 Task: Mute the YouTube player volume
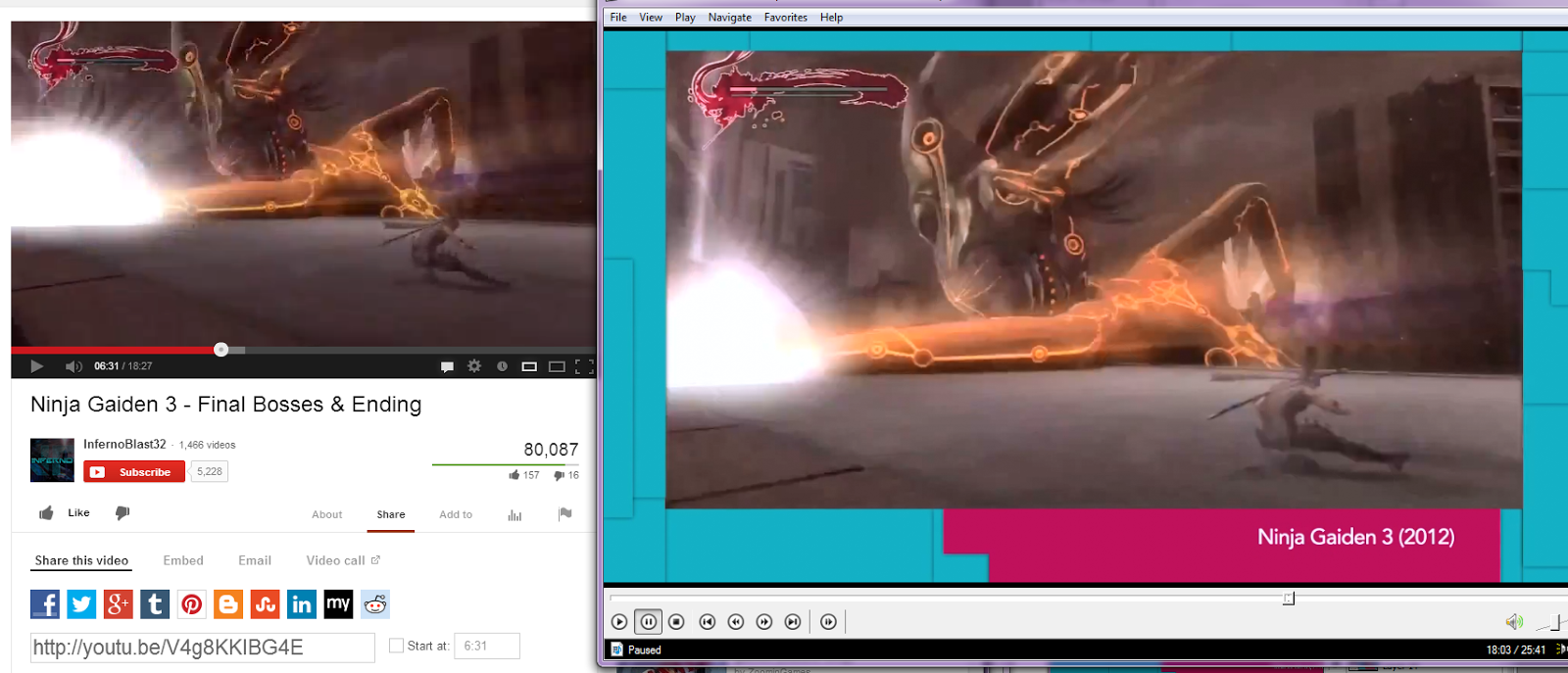[73, 366]
